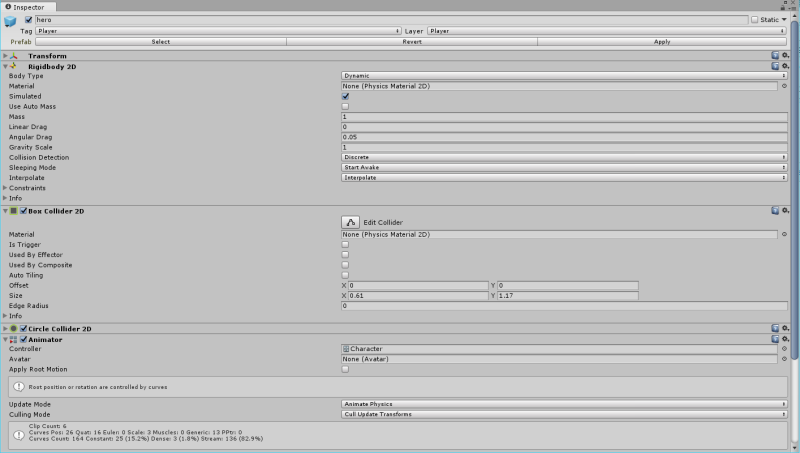Viewport: 800px width, 453px height.
Task: Click the object name field hero
Action: 391,20
